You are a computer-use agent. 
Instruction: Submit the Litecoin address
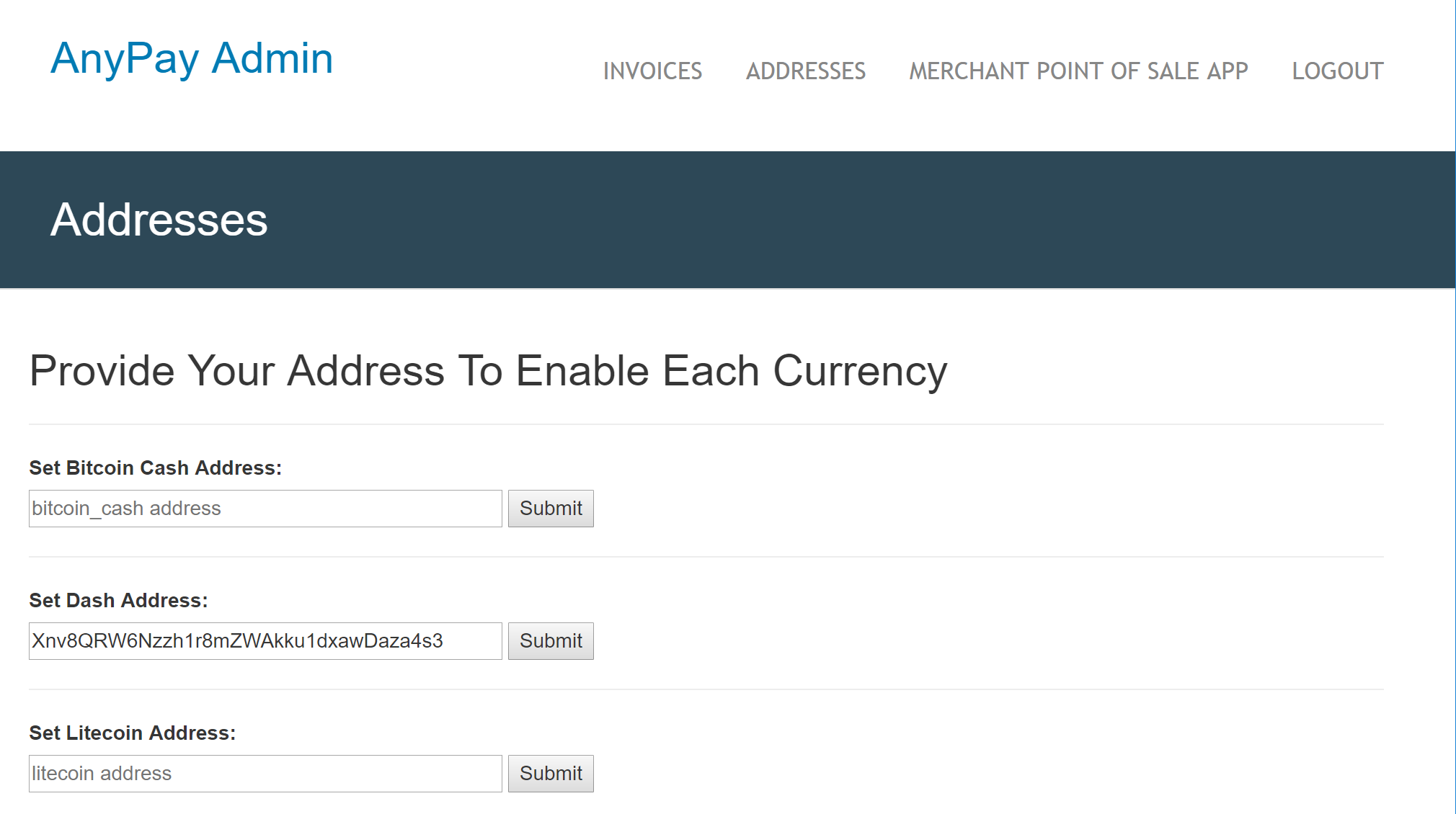[x=551, y=774]
